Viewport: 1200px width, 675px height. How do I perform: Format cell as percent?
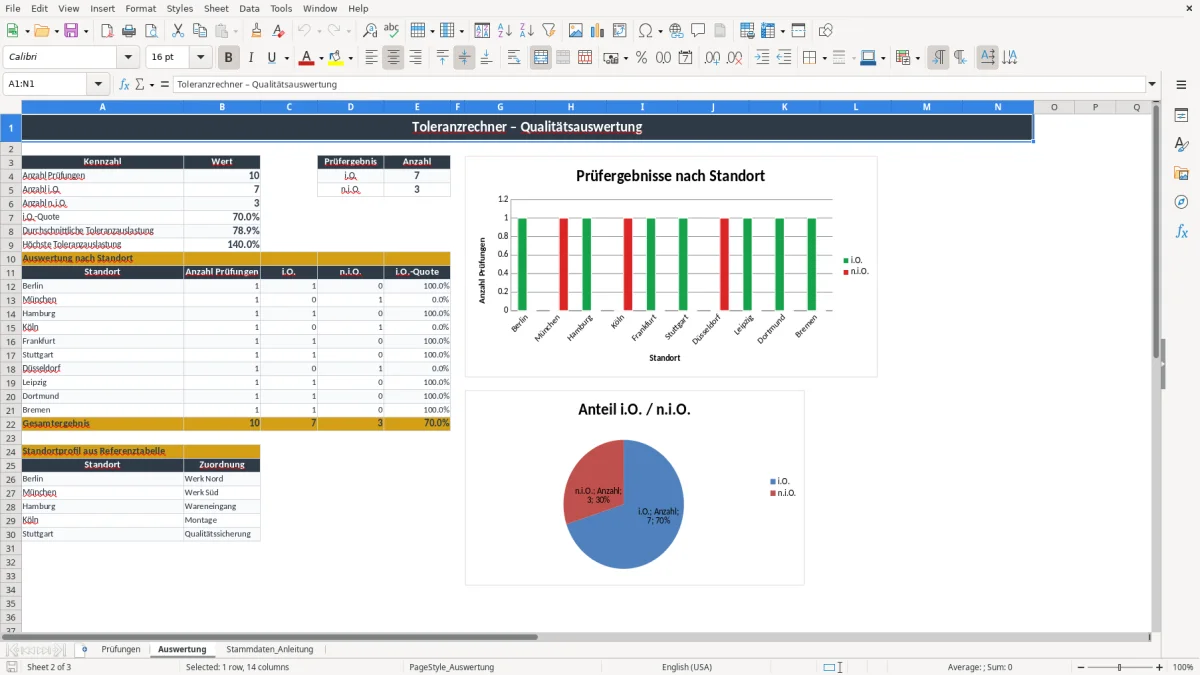(642, 58)
